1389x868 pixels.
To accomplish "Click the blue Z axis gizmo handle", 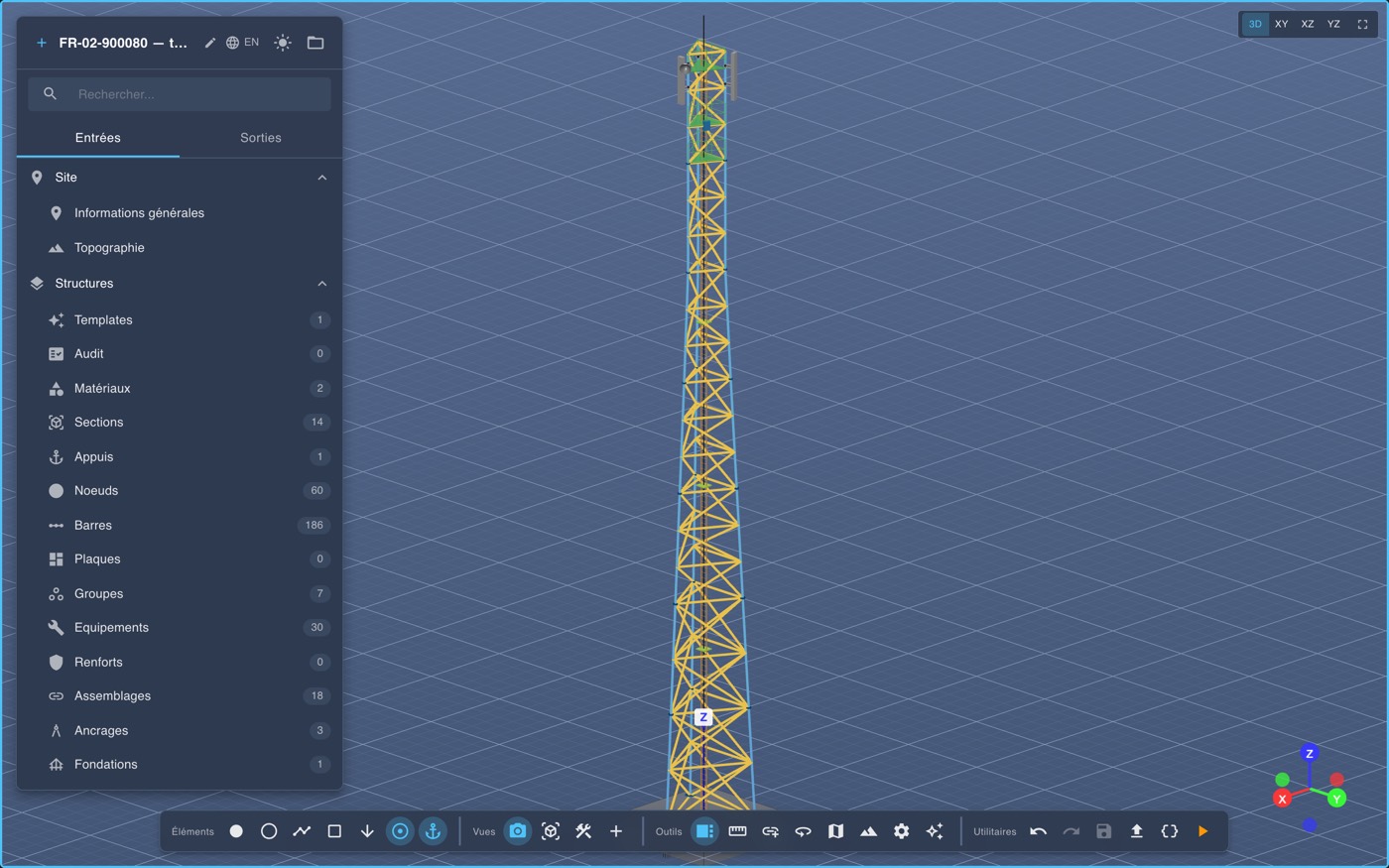I will coord(1310,754).
